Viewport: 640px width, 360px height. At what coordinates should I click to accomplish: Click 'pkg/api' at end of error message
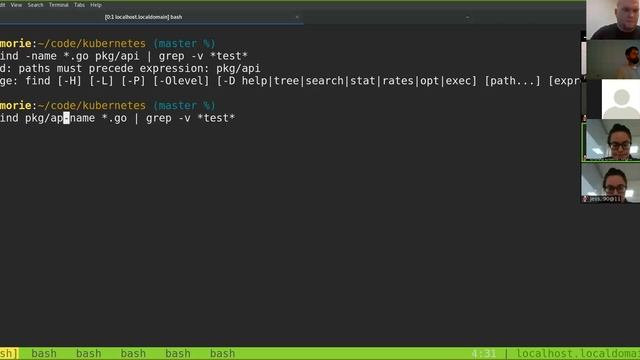[238, 69]
